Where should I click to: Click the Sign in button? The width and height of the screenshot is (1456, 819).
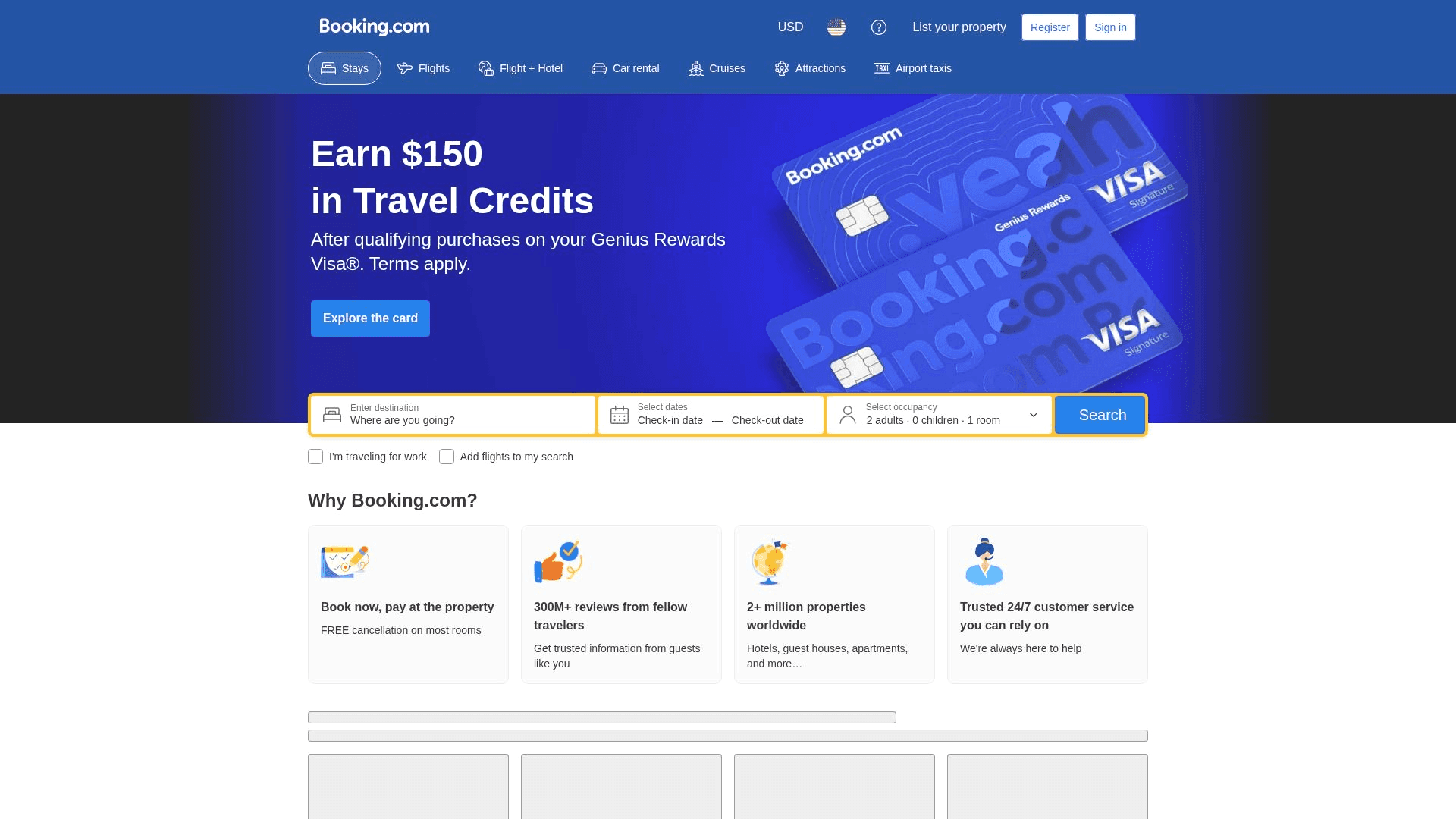pyautogui.click(x=1110, y=27)
